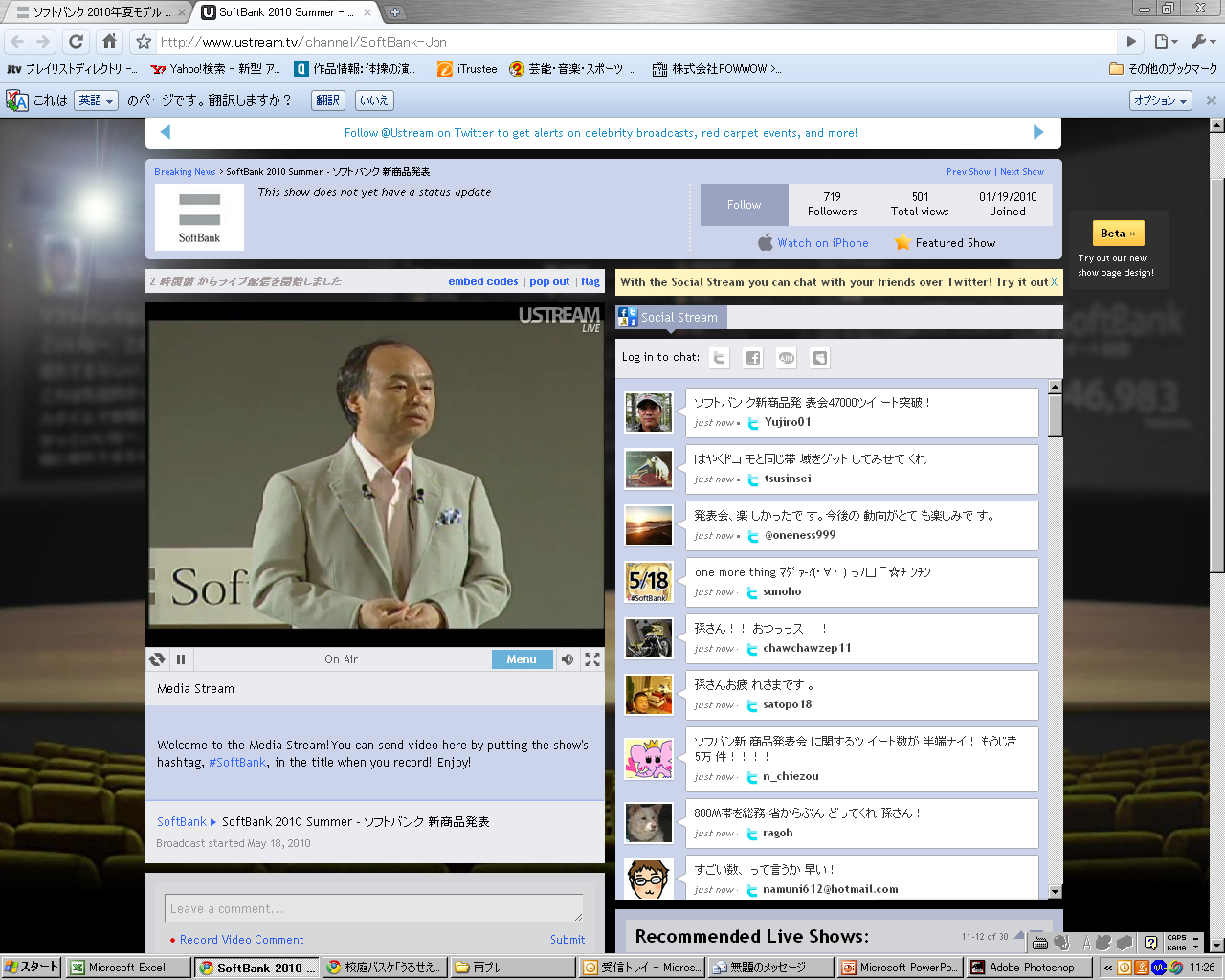Open the その他のブックマーク folder
This screenshot has height=980, width=1225.
pyautogui.click(x=1163, y=69)
